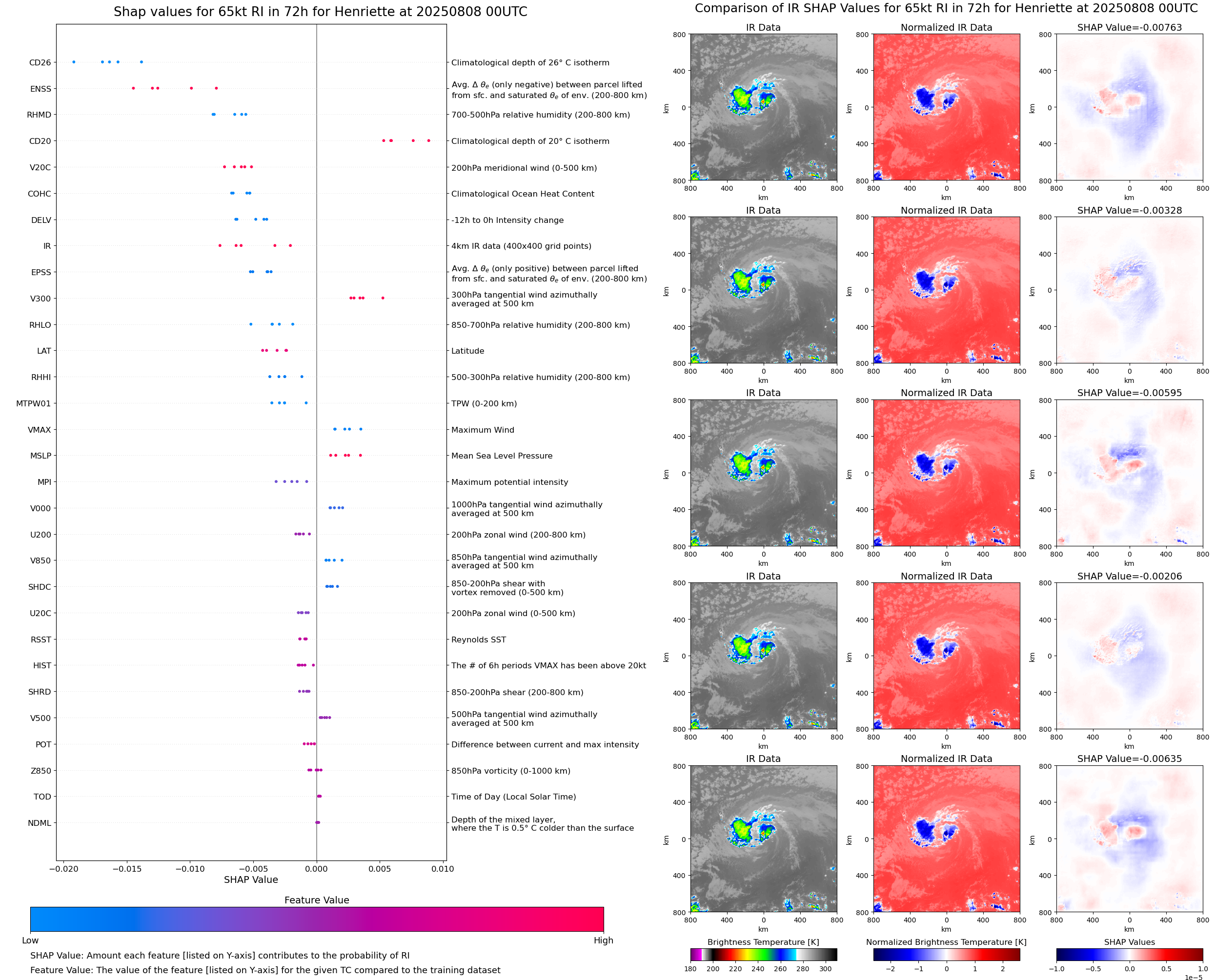Click the 'Climatological Ocean Heat Content' description
This screenshot has width=1215, height=980.
[522, 194]
